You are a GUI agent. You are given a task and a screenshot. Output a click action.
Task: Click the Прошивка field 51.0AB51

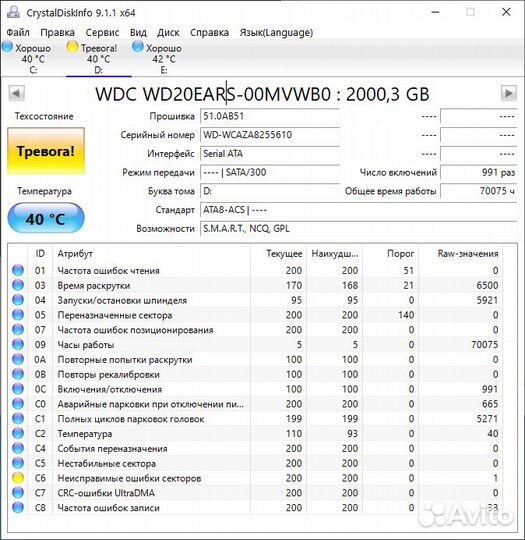[270, 116]
